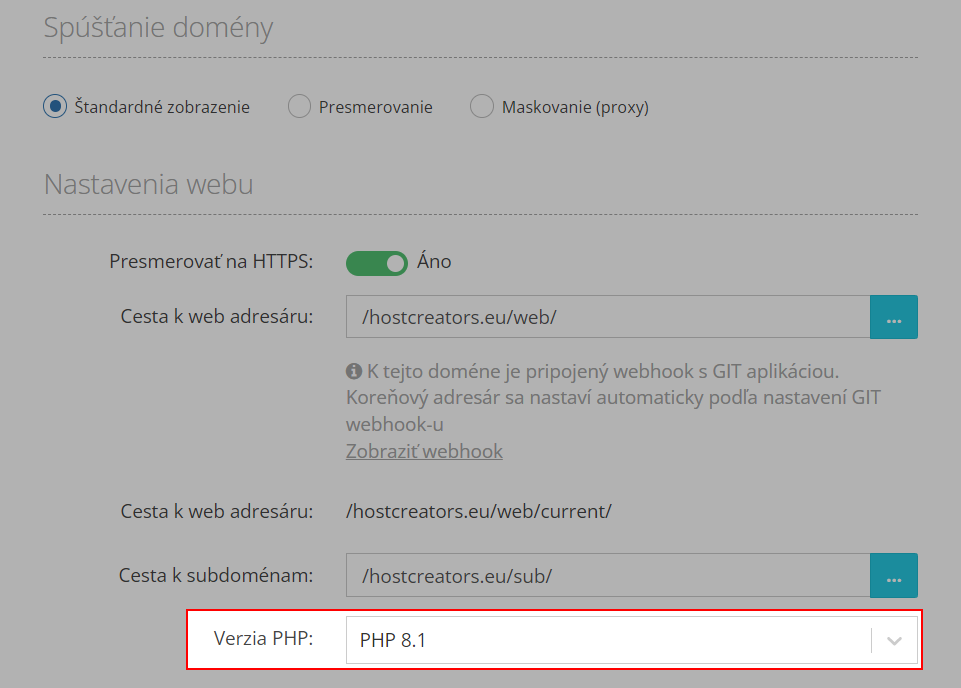Viewport: 961px width, 688px height.
Task: Open the Verzia PHP dropdown showing PHP 8.1
Action: pos(631,640)
